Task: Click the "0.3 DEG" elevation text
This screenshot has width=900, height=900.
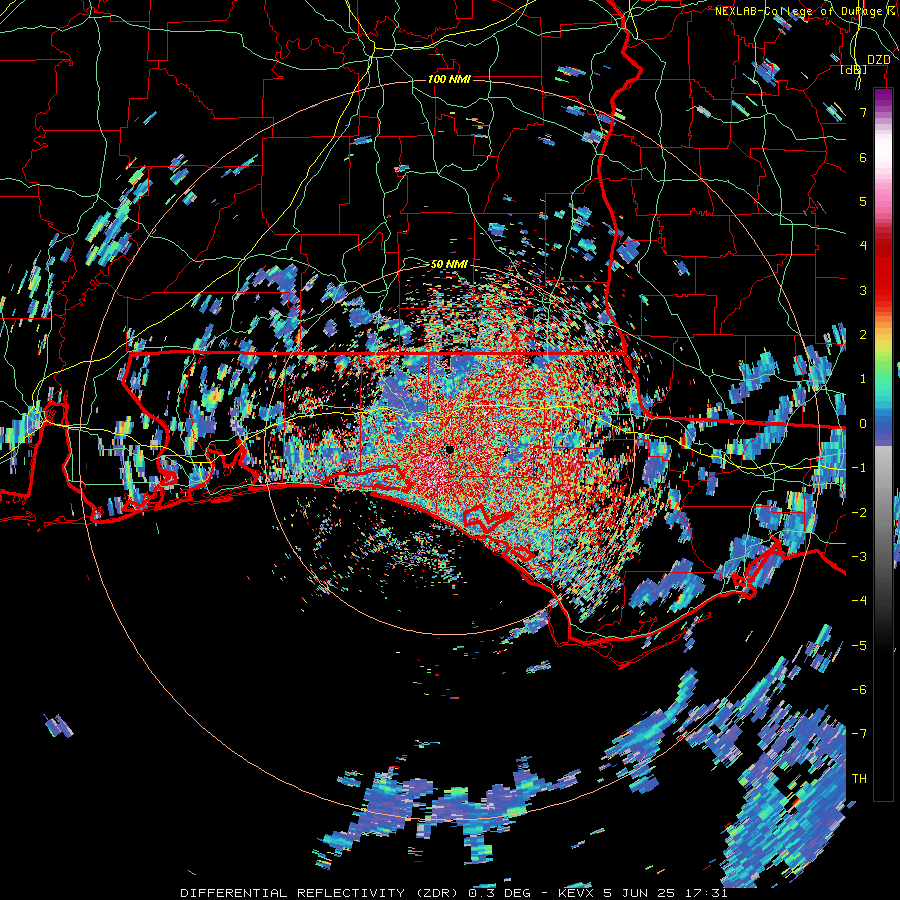Action: coord(499,893)
